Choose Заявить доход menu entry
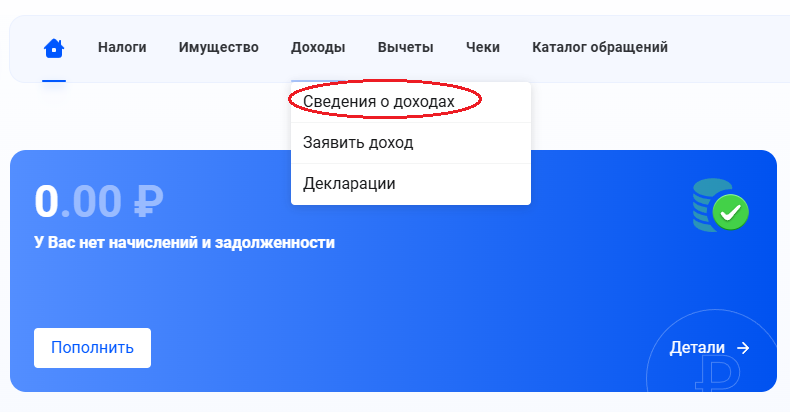790x412 pixels. [x=358, y=143]
